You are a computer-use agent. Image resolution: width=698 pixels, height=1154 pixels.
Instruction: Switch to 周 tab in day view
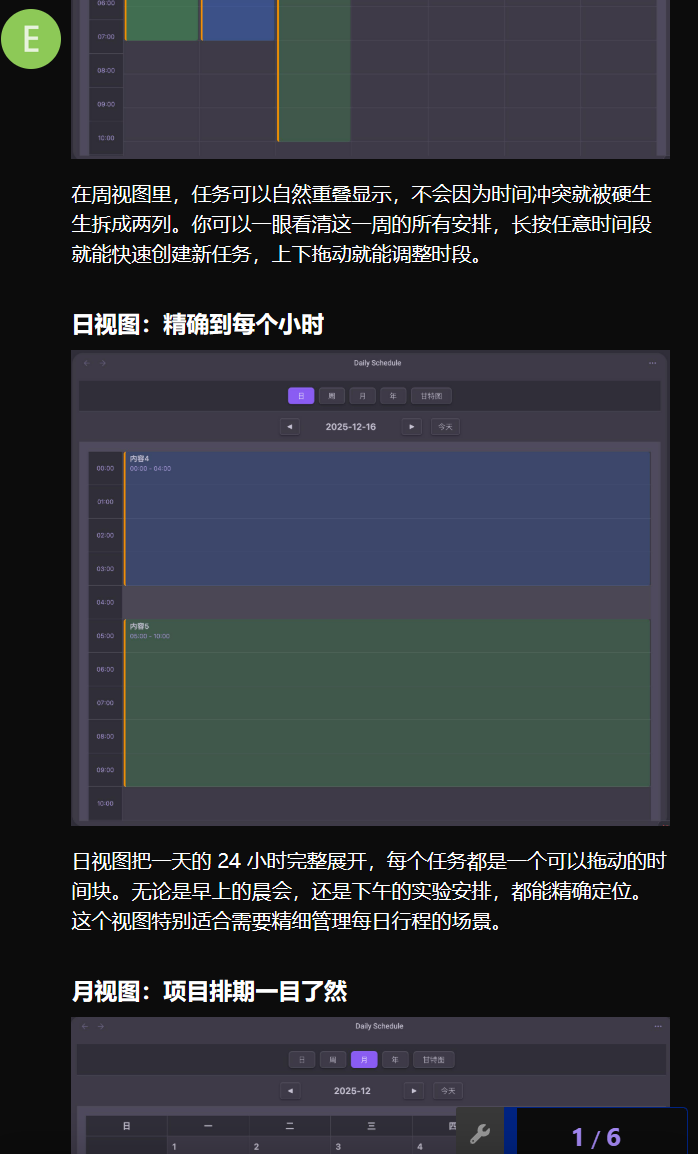[x=331, y=396]
